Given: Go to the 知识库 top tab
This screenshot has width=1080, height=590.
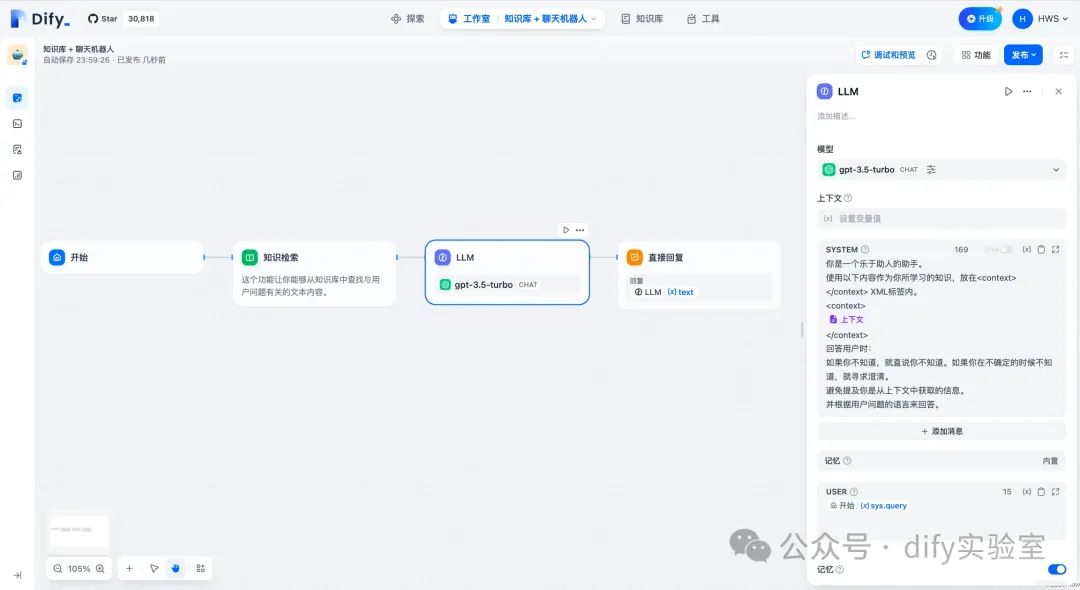Looking at the screenshot, I should click(642, 19).
